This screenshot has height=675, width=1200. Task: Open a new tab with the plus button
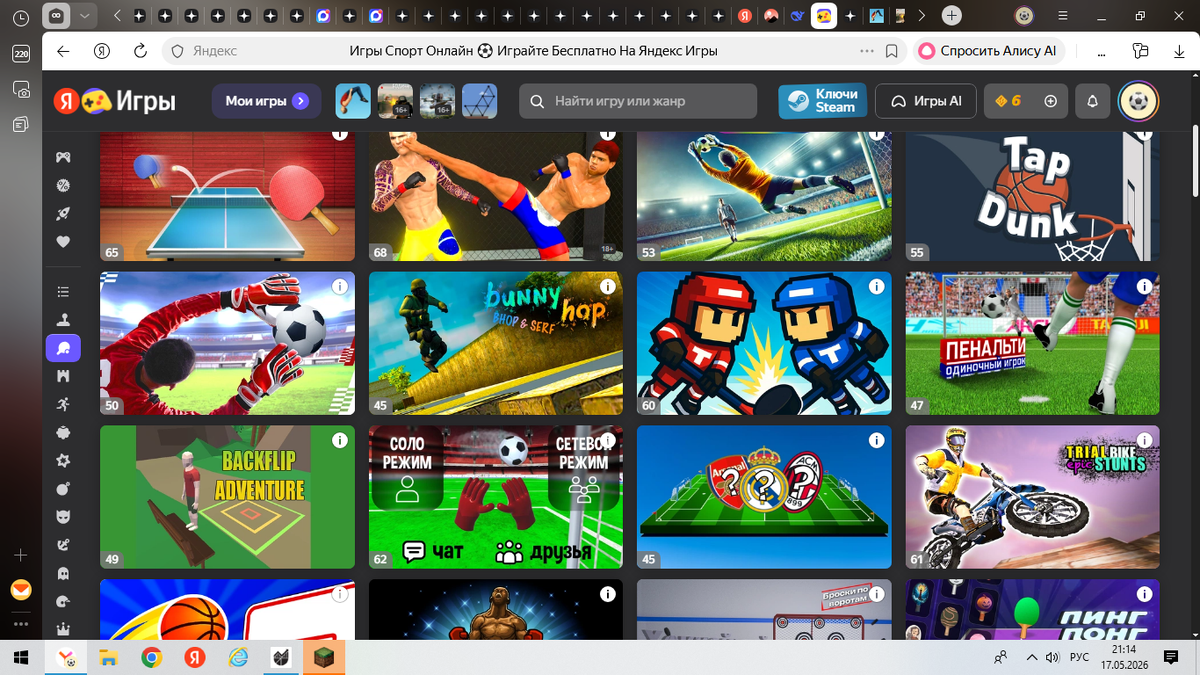tap(952, 16)
